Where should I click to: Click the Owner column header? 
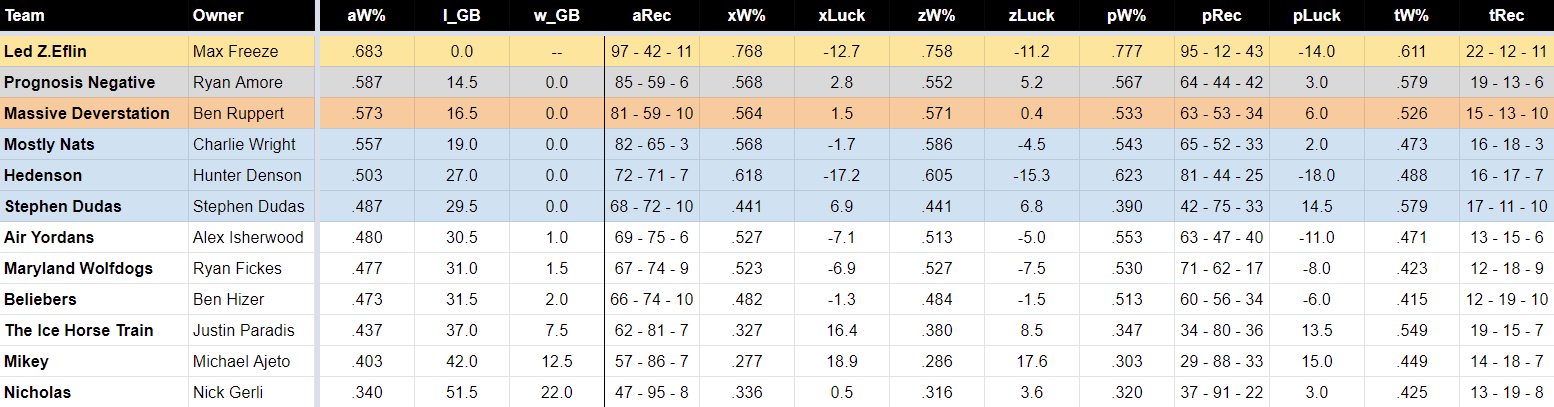tap(217, 16)
